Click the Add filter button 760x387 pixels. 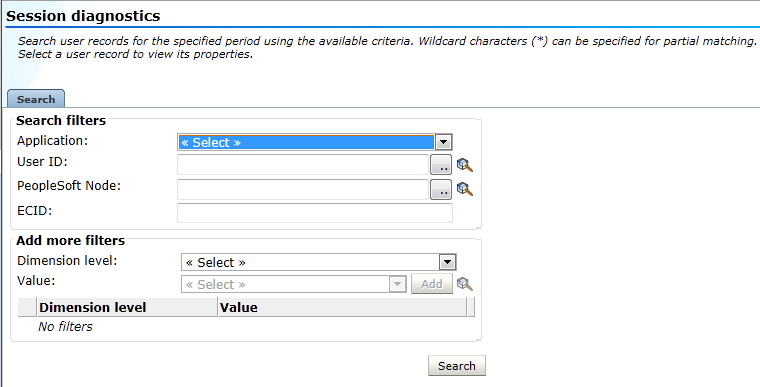[431, 284]
